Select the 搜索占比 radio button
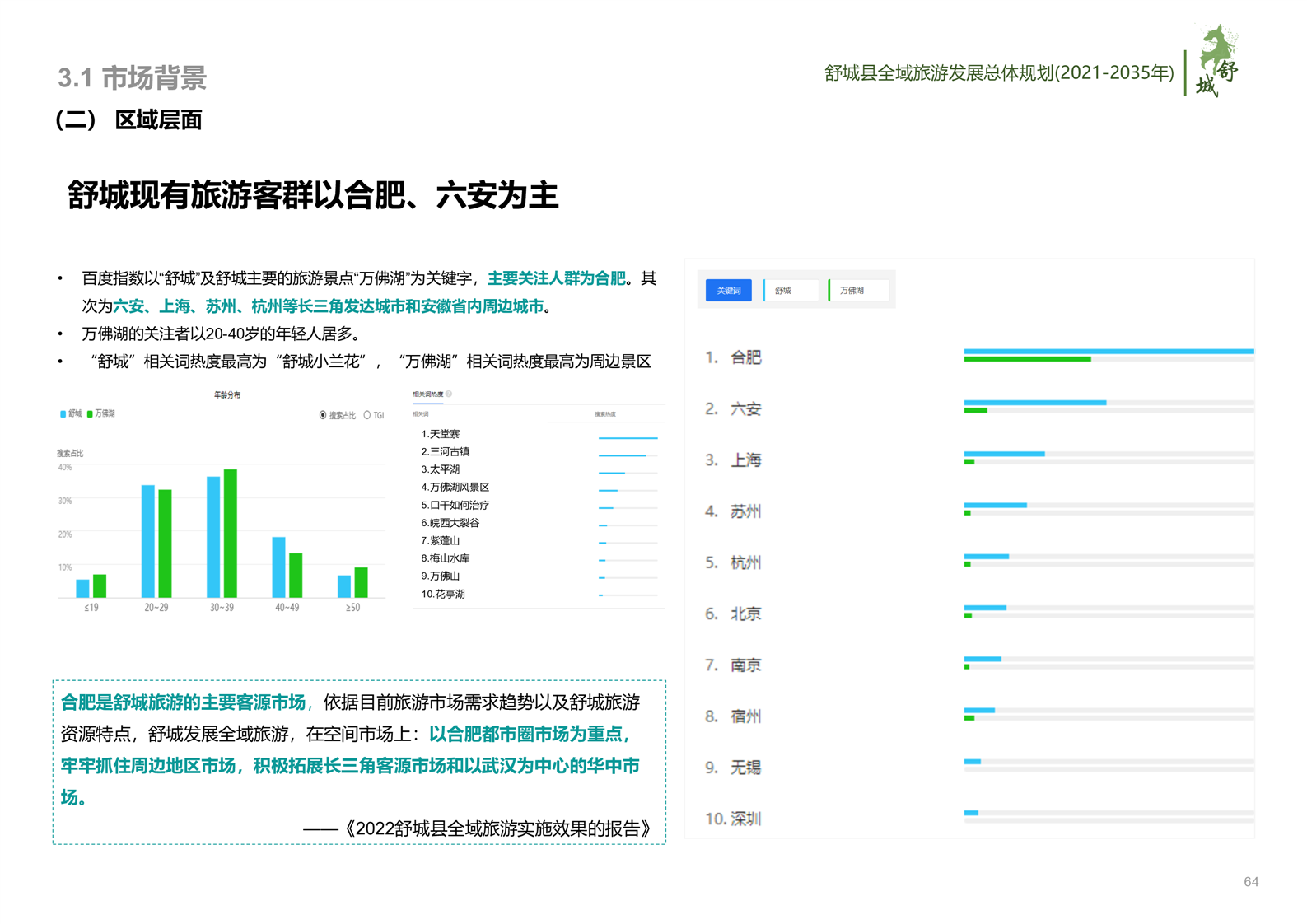1307x924 pixels. coord(323,415)
